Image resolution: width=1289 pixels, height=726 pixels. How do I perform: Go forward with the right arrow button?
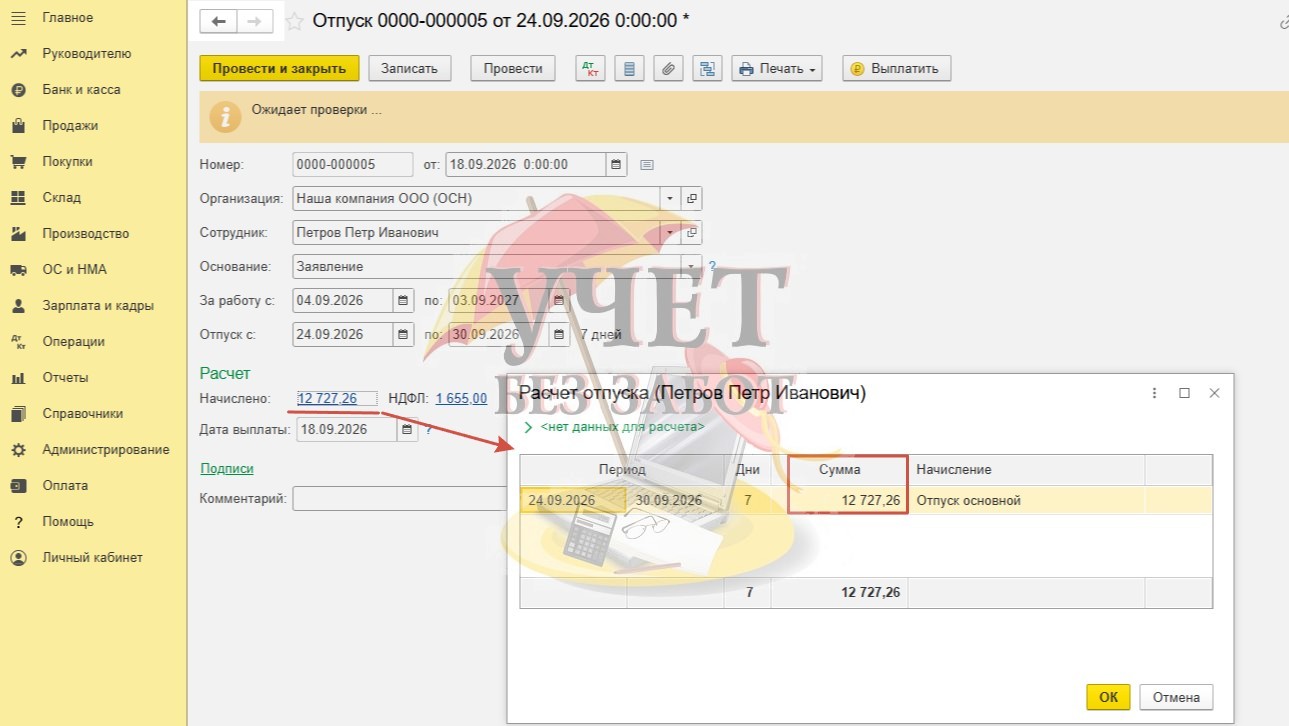click(254, 21)
